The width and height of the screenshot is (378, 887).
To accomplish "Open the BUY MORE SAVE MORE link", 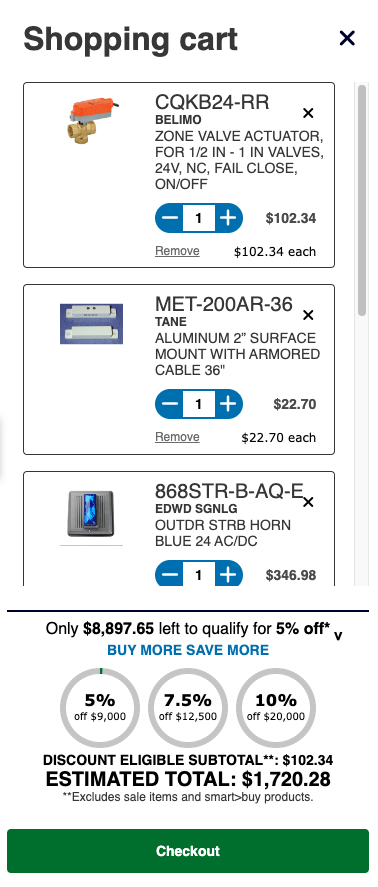I will pos(188,650).
